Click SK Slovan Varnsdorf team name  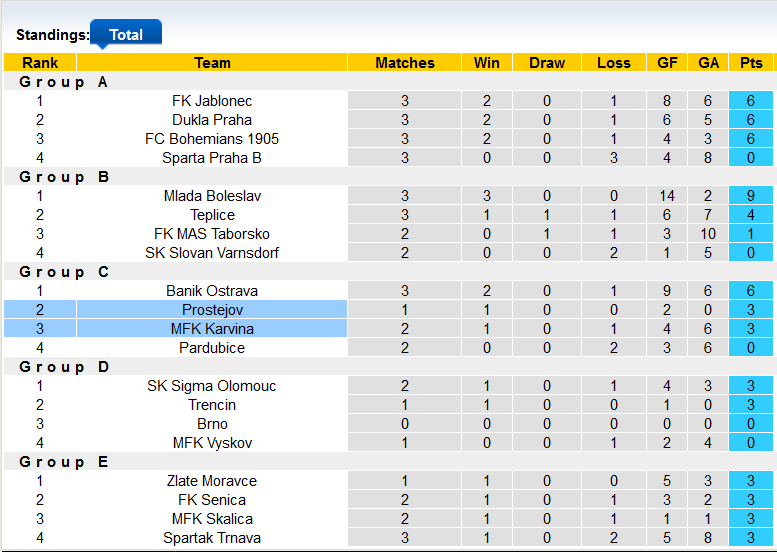[x=212, y=253]
